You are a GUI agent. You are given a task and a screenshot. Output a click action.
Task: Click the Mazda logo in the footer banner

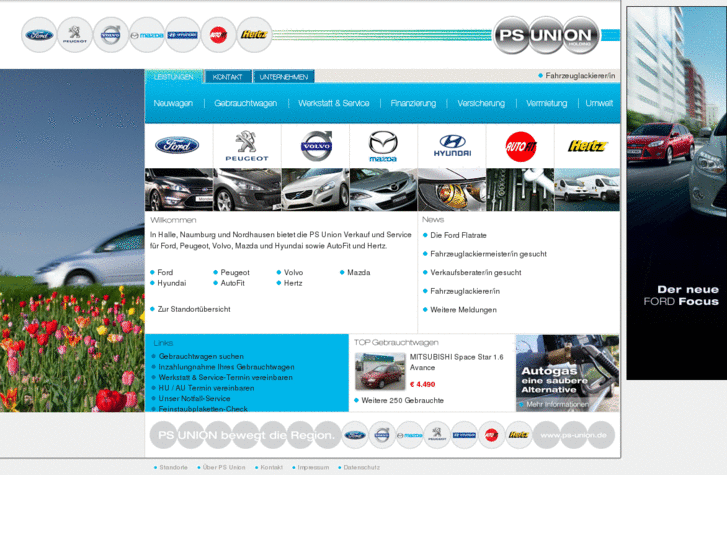tap(409, 435)
